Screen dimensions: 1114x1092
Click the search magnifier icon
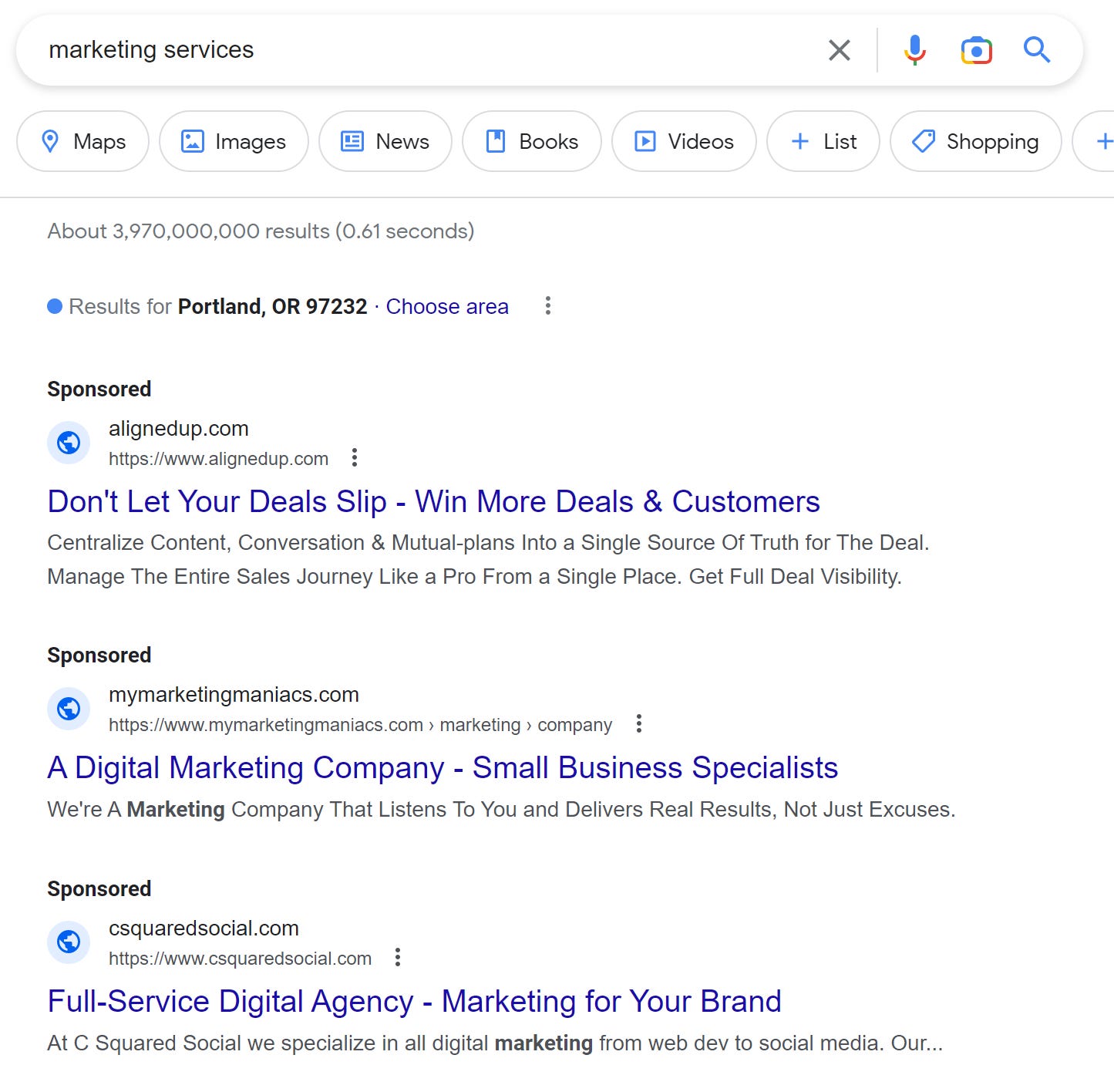point(1037,49)
